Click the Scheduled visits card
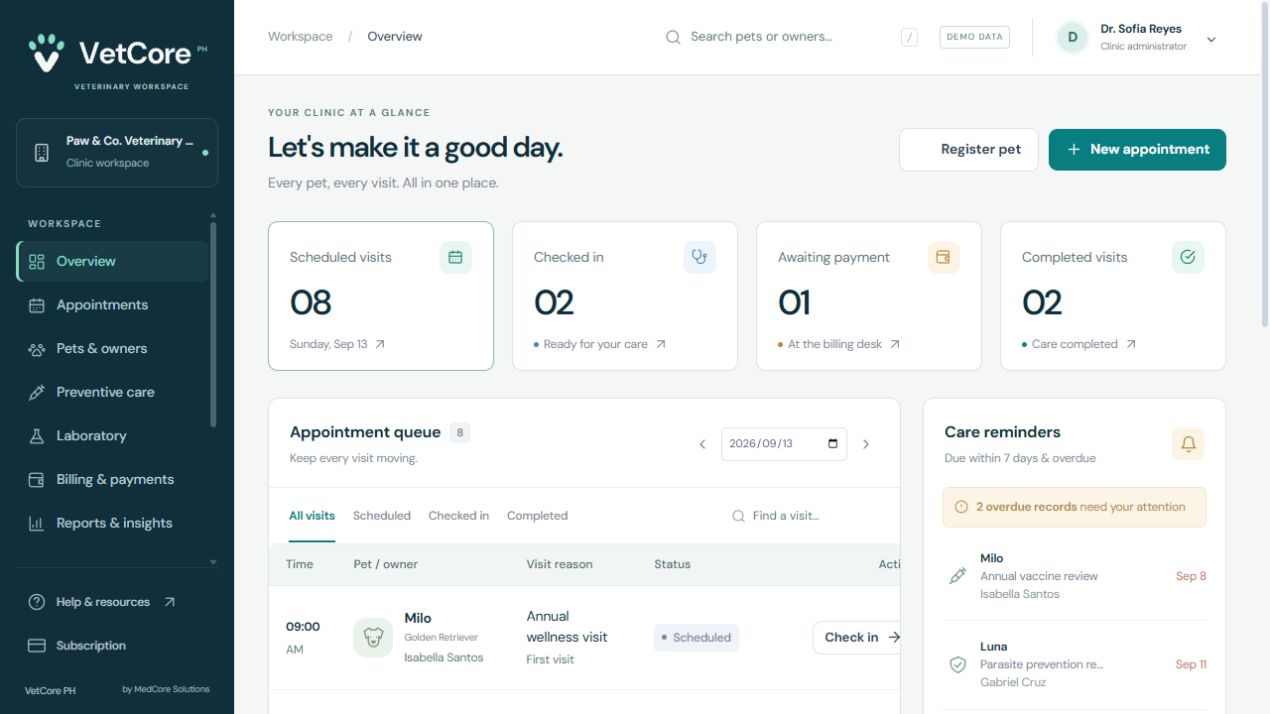This screenshot has width=1270, height=714. pos(381,296)
